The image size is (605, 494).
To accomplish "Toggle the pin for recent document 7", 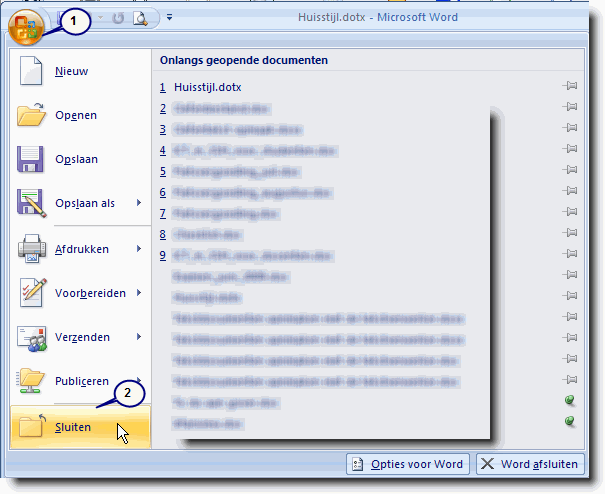I will point(570,211).
